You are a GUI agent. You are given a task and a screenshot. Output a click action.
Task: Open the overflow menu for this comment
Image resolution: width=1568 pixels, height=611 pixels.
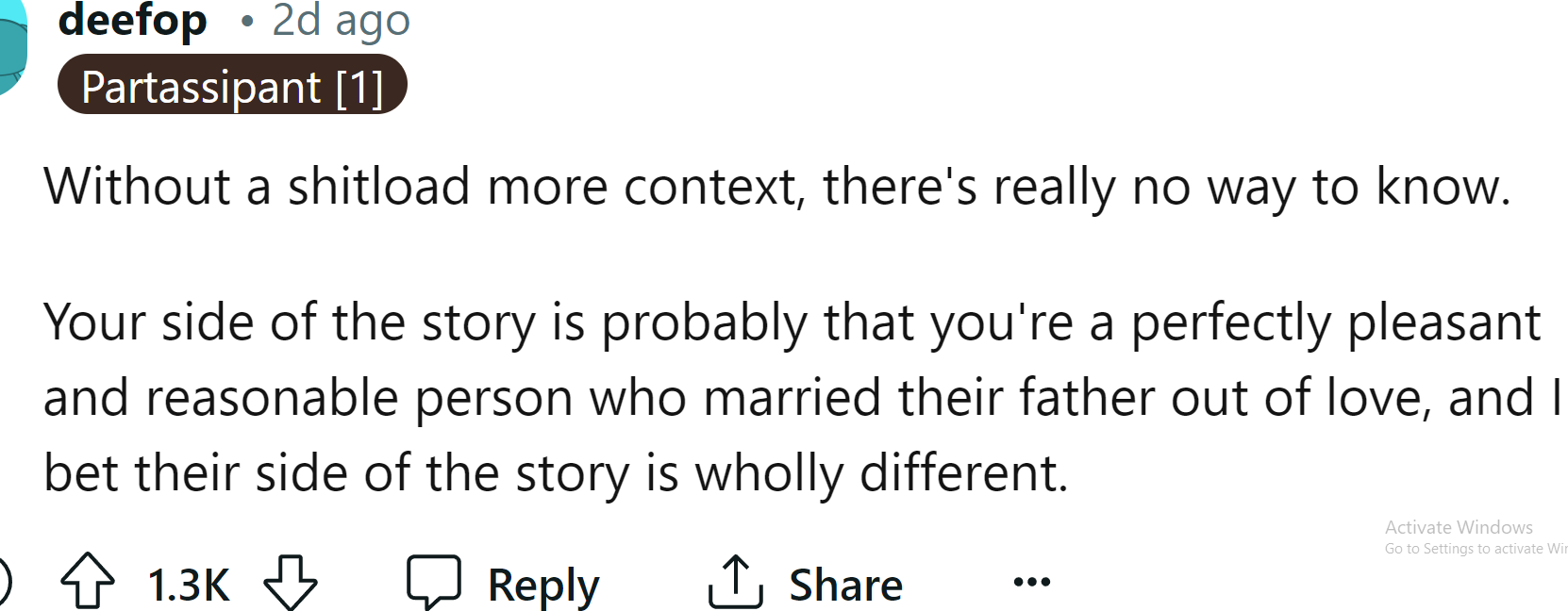pyautogui.click(x=1031, y=582)
